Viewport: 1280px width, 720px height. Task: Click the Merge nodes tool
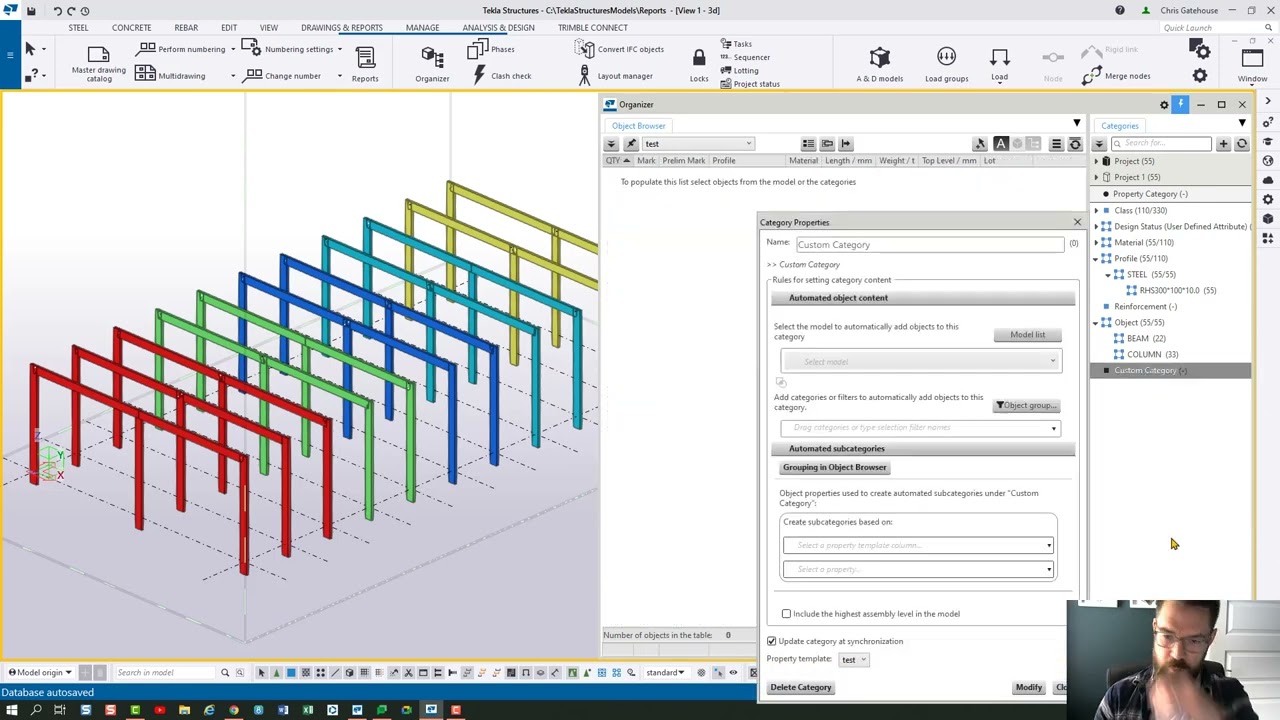tap(1116, 75)
